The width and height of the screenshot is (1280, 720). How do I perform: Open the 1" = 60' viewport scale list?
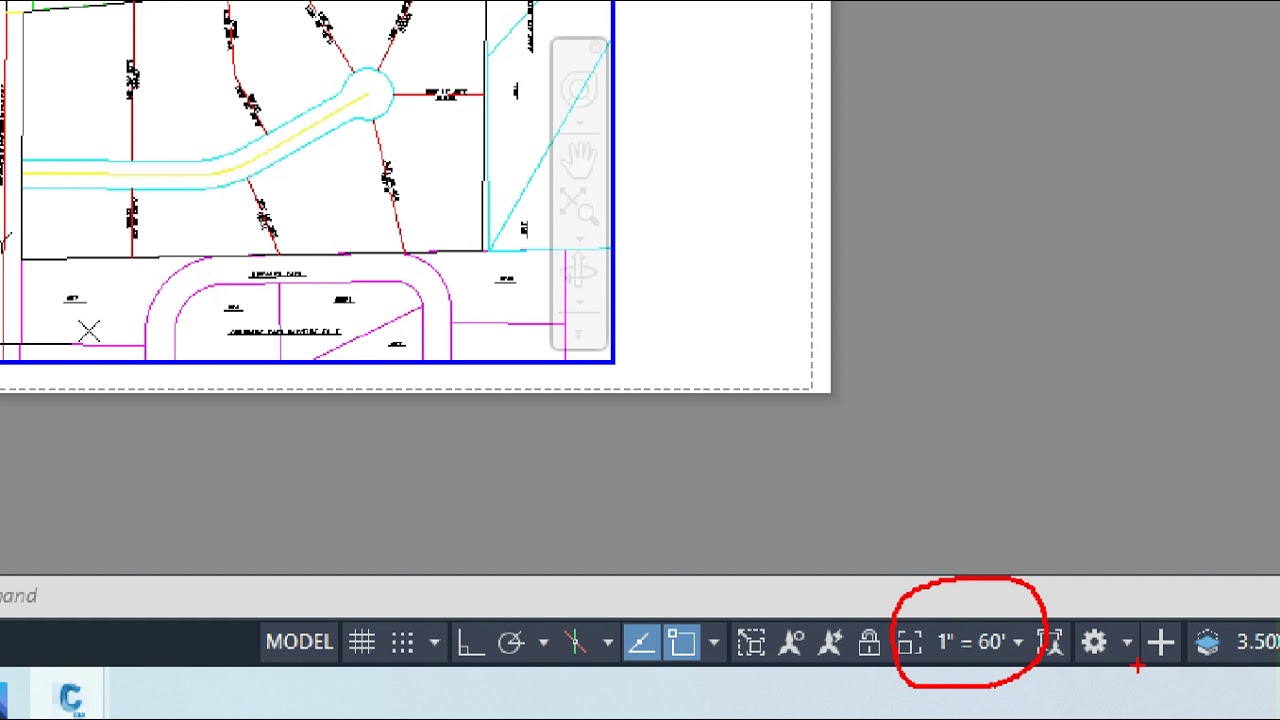pyautogui.click(x=980, y=642)
